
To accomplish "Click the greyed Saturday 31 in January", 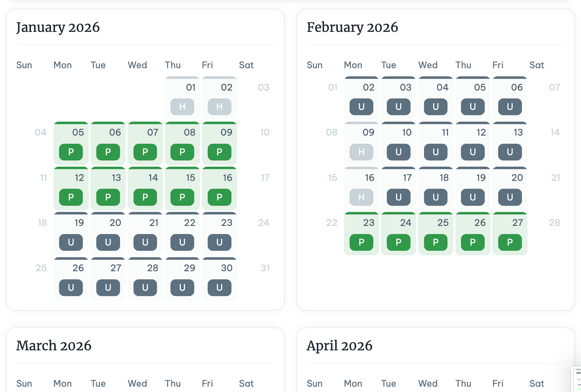I will tap(265, 268).
